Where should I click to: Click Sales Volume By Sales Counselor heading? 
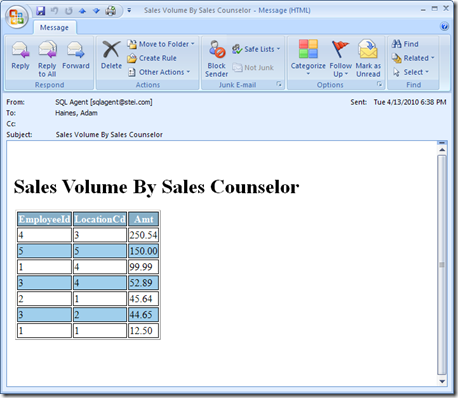click(x=156, y=186)
